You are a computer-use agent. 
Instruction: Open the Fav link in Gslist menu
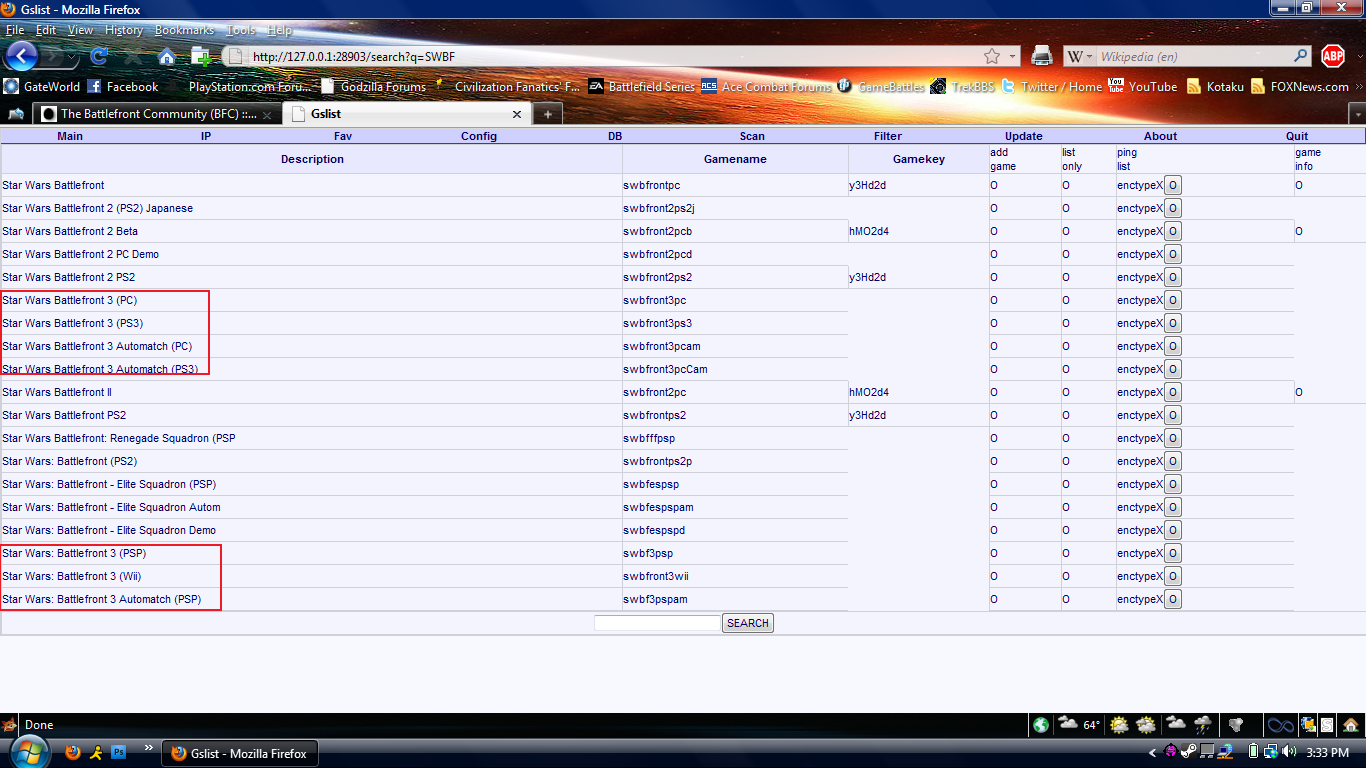(343, 136)
